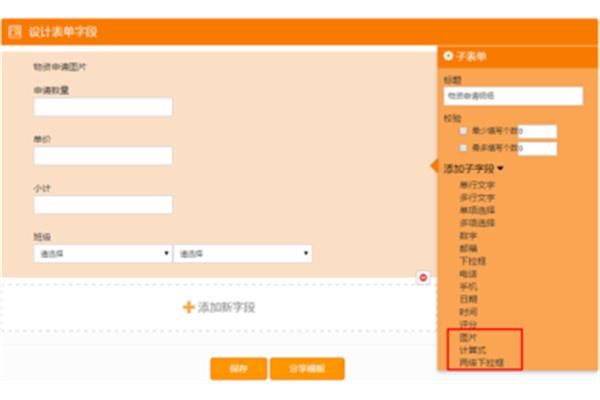Click the 子表单 panel title
The width and height of the screenshot is (600, 400).
point(471,56)
